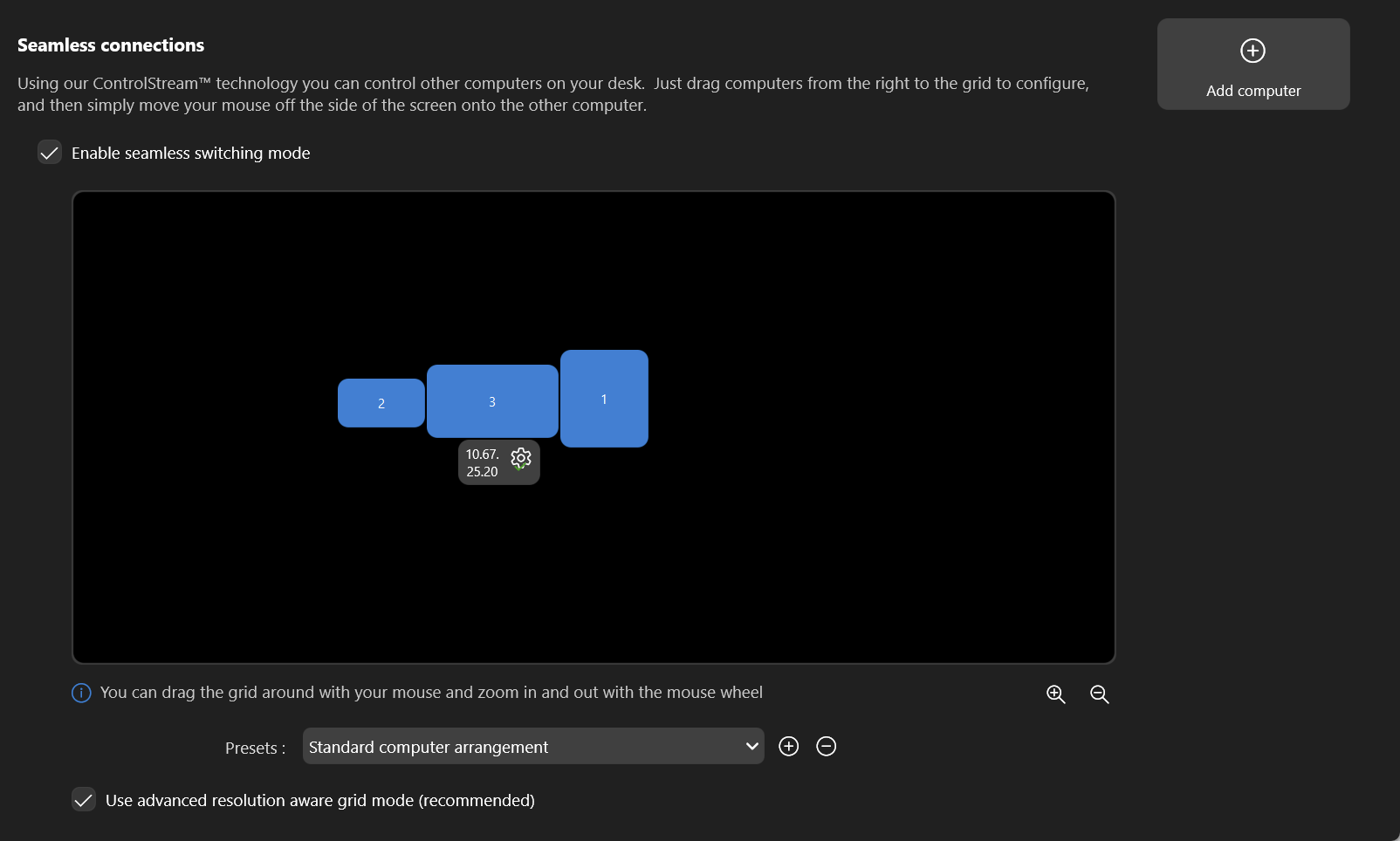Click the info icon beside the drag hint
The width and height of the screenshot is (1400, 841).
click(81, 693)
